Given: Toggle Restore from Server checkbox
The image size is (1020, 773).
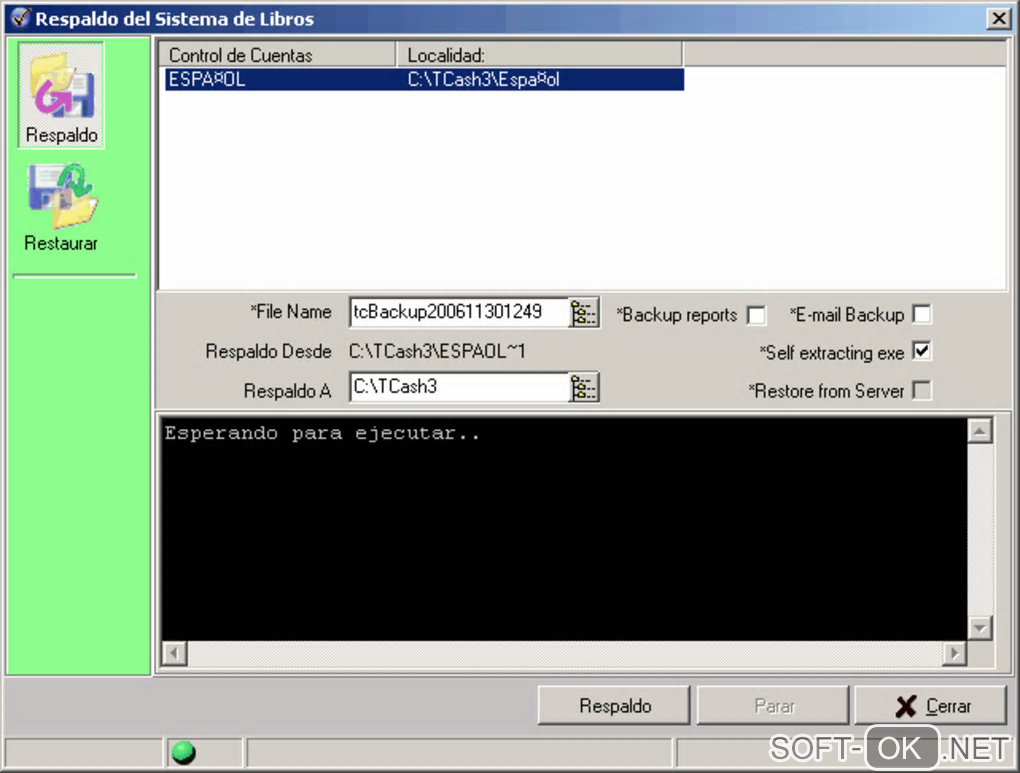Looking at the screenshot, I should 922,390.
